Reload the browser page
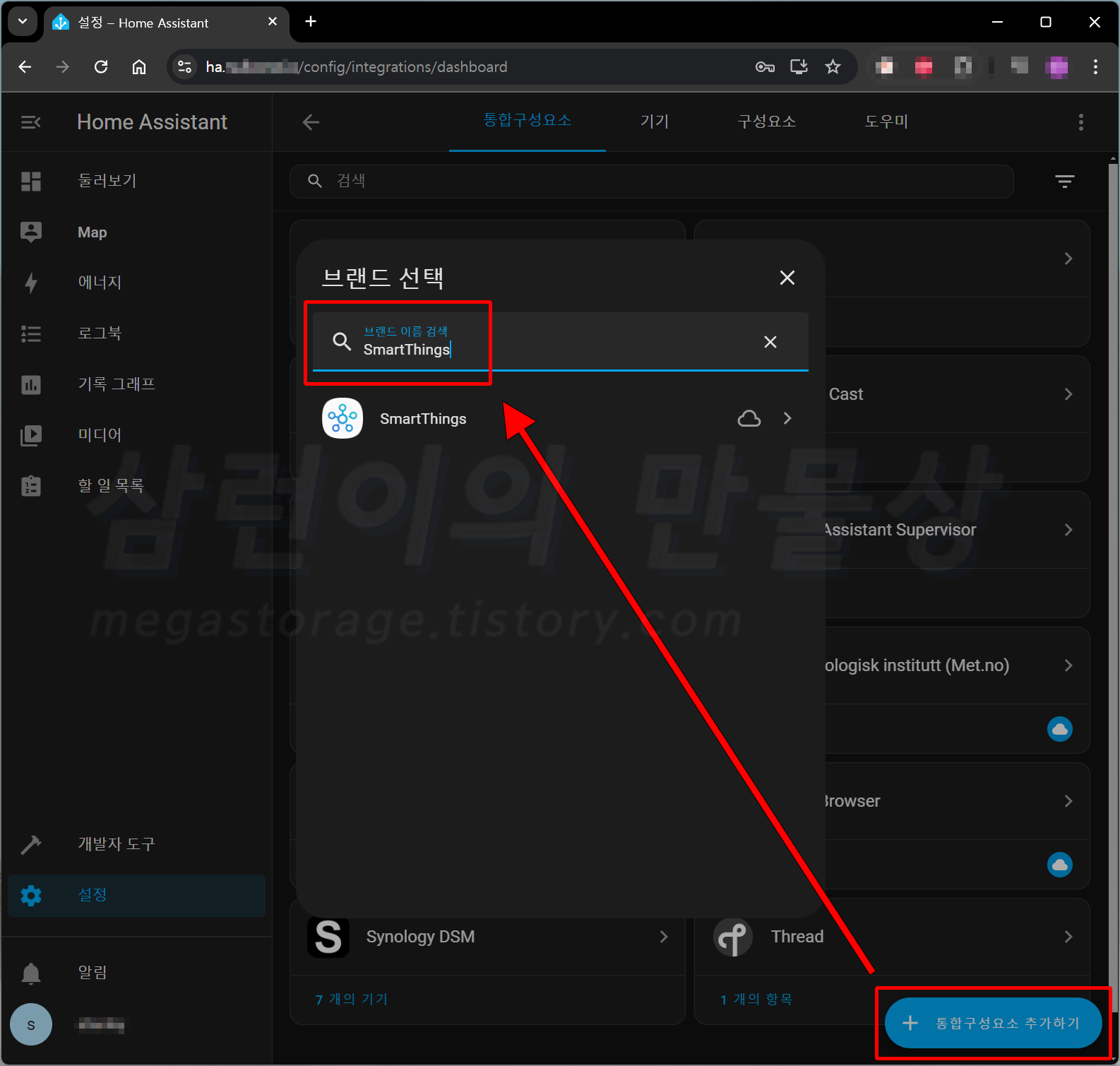The height and width of the screenshot is (1066, 1120). [x=101, y=66]
